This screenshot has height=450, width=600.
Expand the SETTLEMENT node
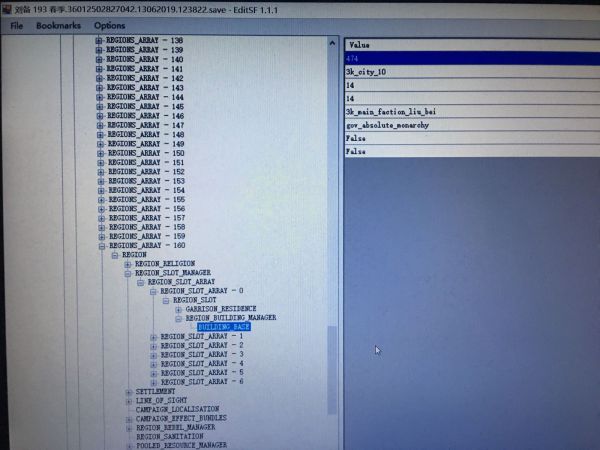(128, 392)
